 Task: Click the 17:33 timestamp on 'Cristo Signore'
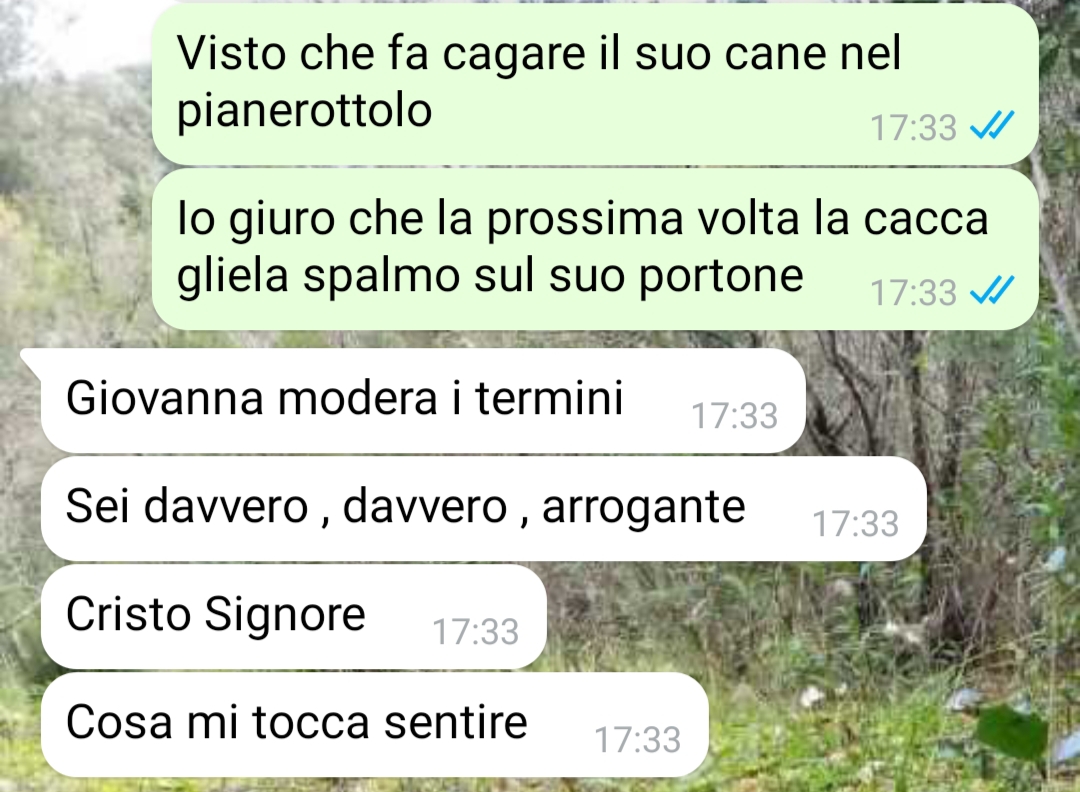pyautogui.click(x=475, y=632)
